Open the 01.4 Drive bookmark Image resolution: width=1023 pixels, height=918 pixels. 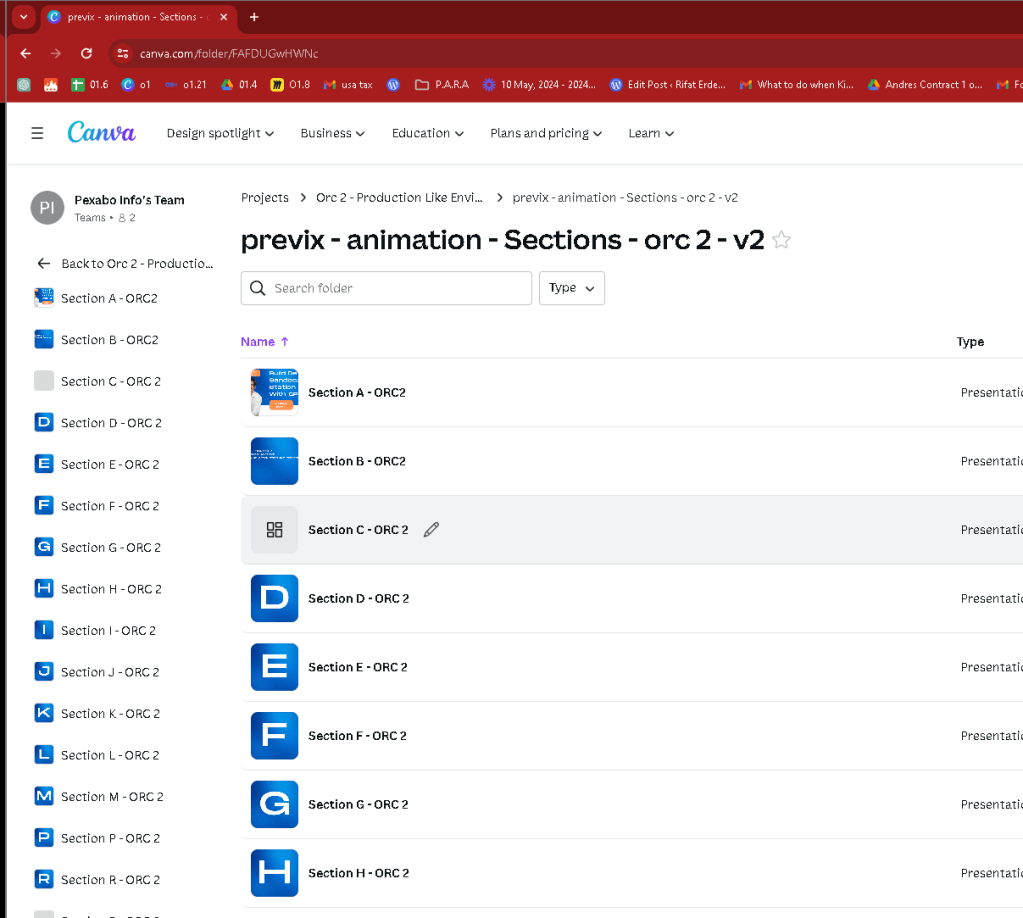pyautogui.click(x=239, y=85)
